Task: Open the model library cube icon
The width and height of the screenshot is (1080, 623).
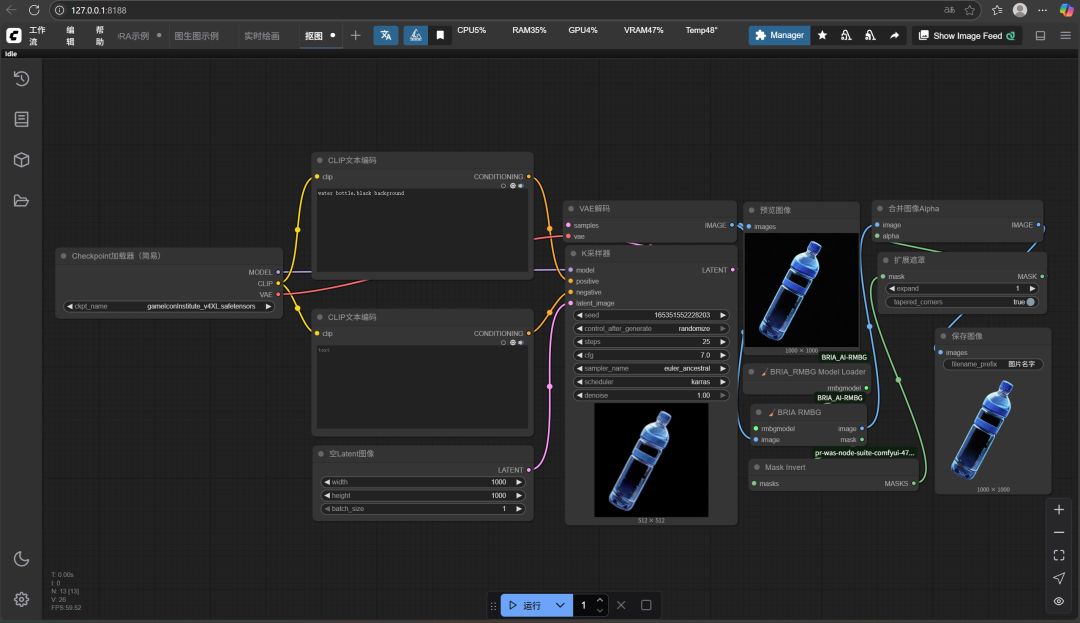Action: coord(21,160)
